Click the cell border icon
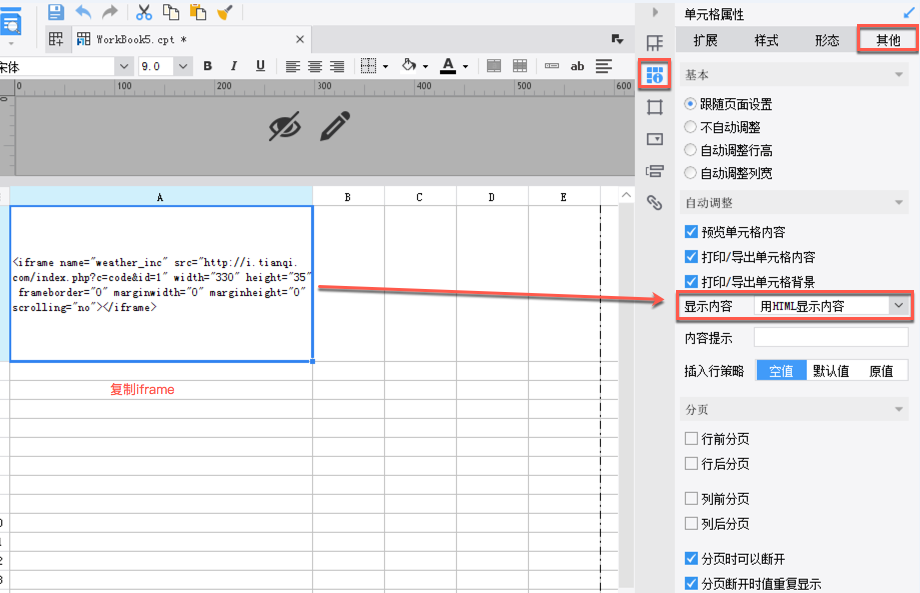The height and width of the screenshot is (593, 920). [x=368, y=66]
